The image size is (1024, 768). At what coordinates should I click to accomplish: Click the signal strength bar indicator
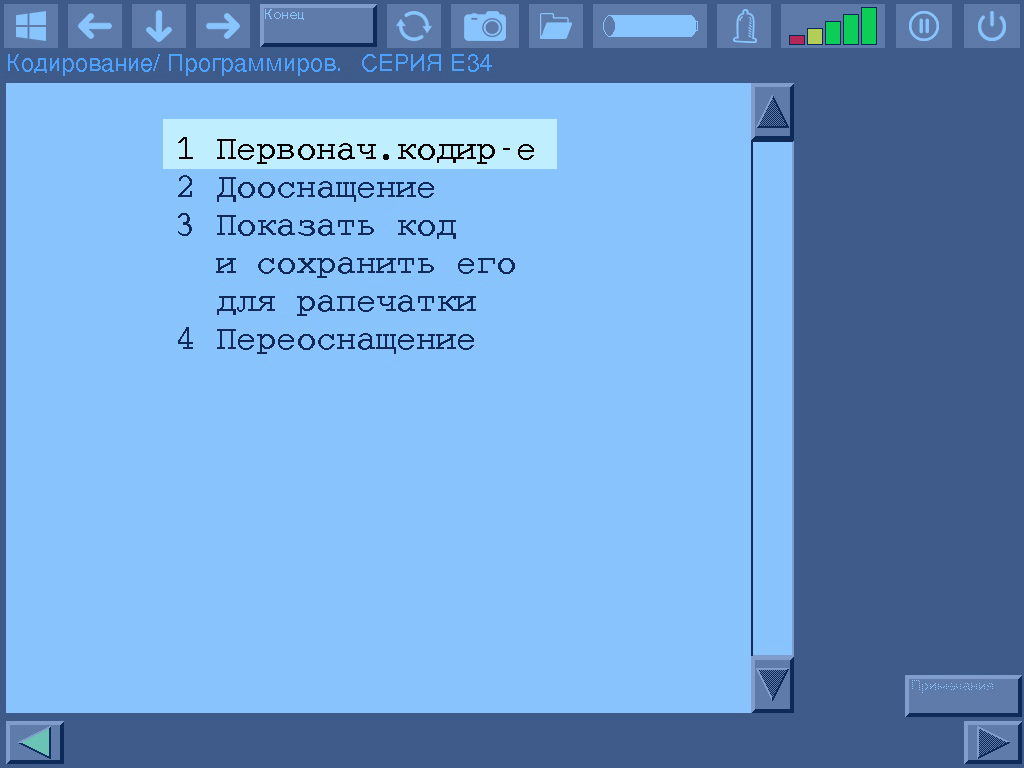click(x=832, y=26)
